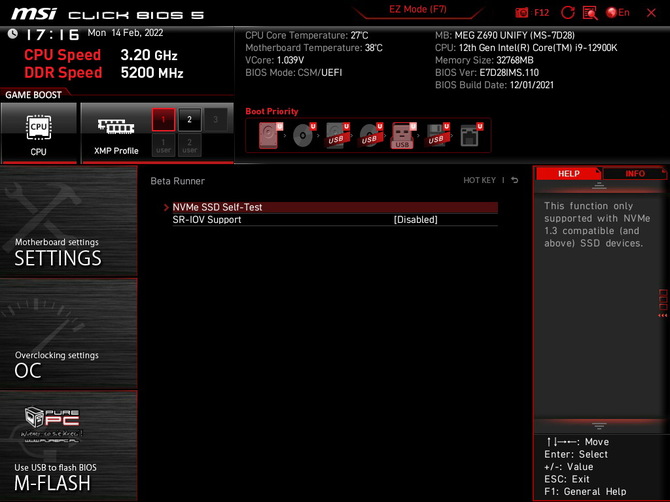Switch to EZ Mode (F7)
The width and height of the screenshot is (670, 502).
coord(417,9)
